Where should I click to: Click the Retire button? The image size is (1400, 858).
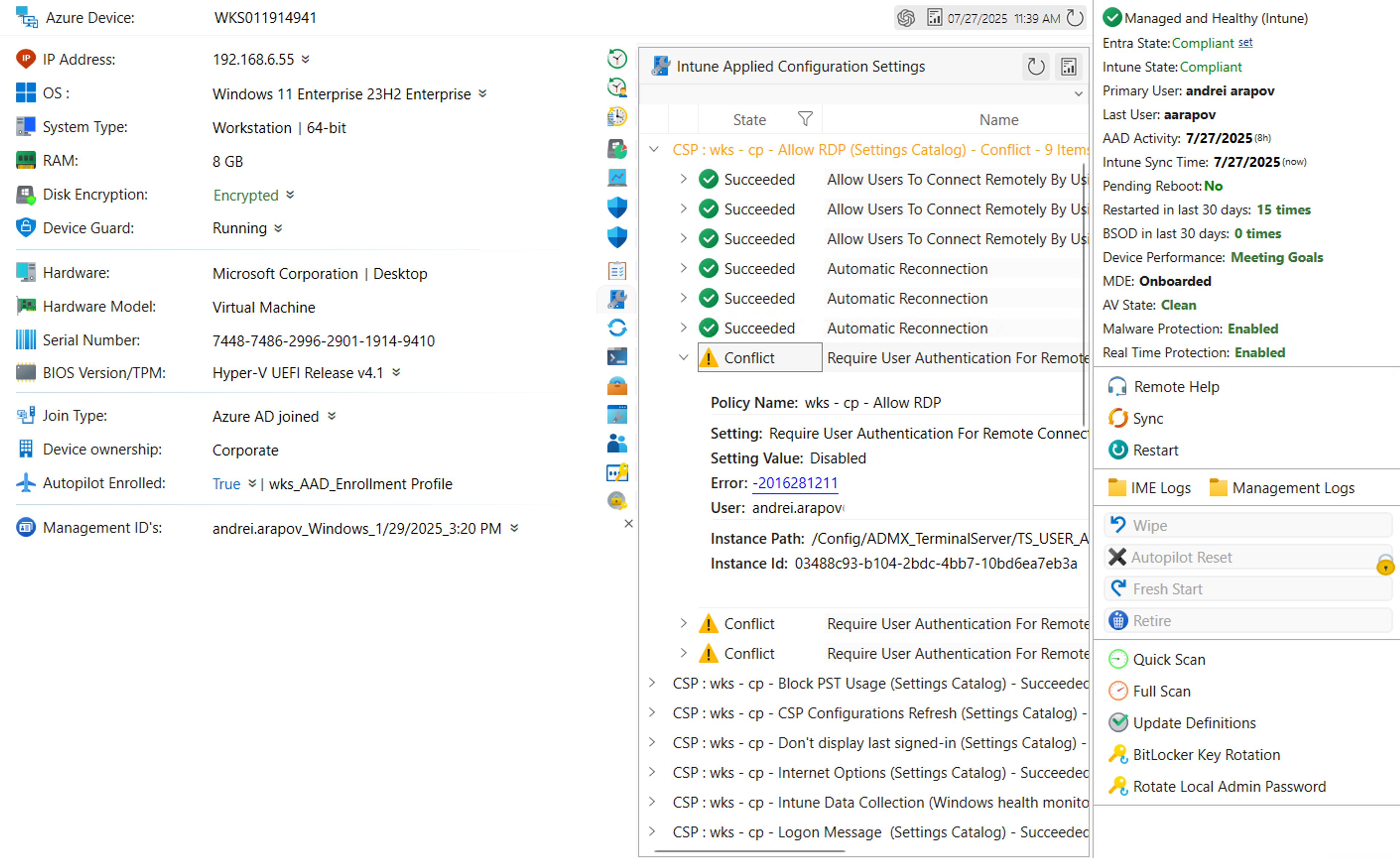(1248, 620)
